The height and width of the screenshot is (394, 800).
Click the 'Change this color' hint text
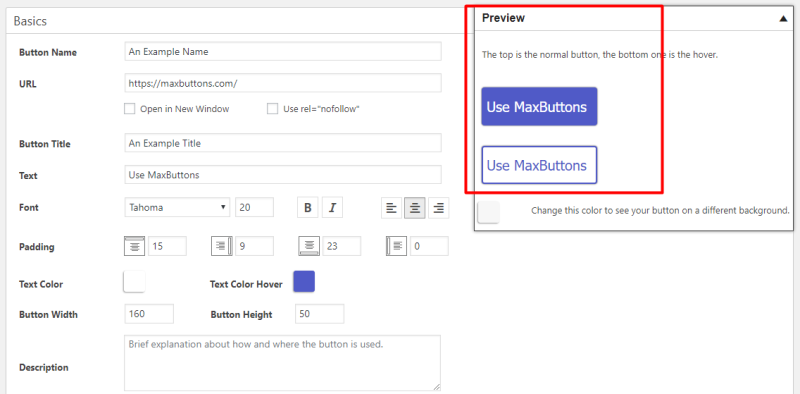[661, 210]
